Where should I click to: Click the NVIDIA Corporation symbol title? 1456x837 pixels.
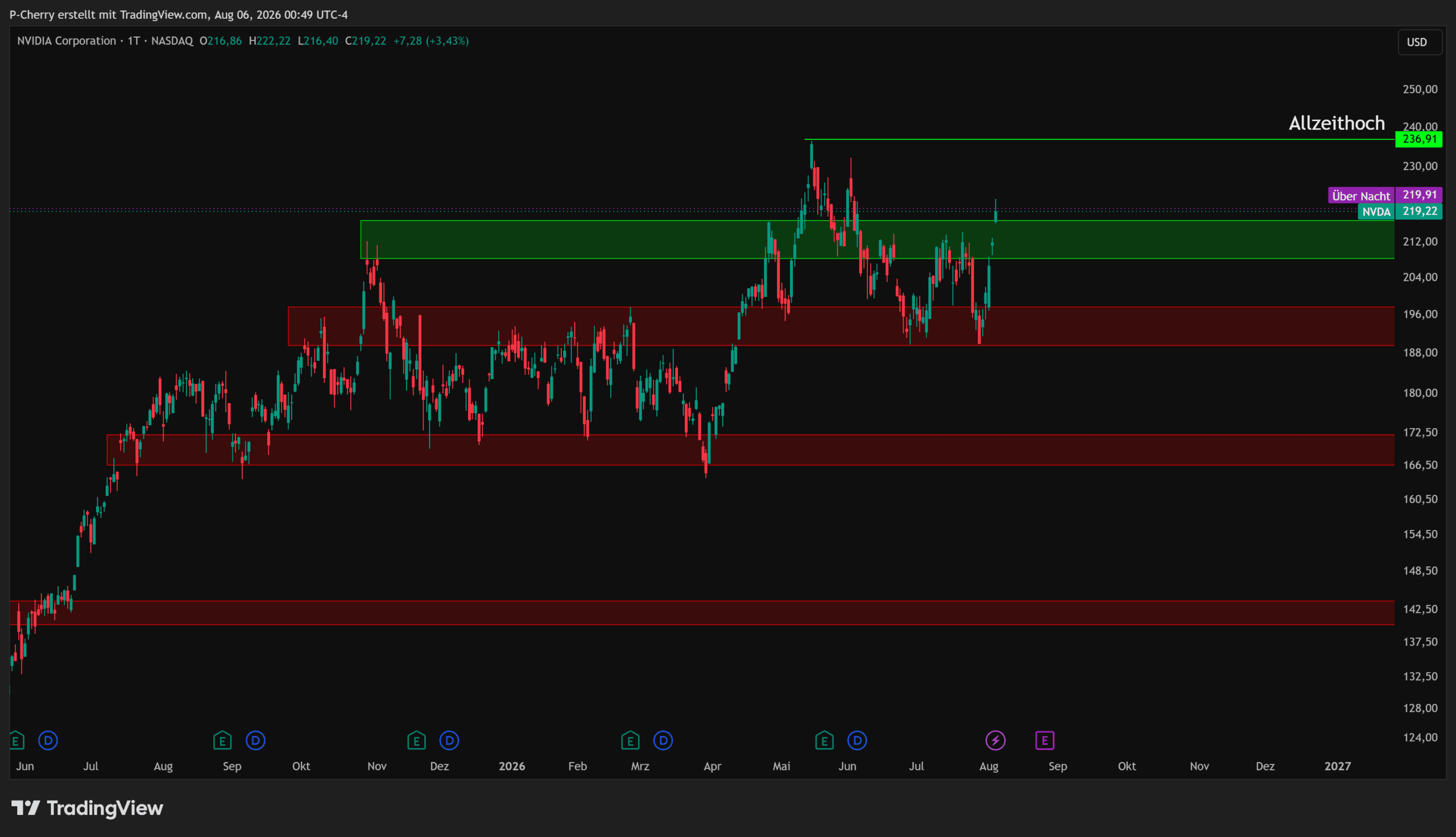pos(67,41)
